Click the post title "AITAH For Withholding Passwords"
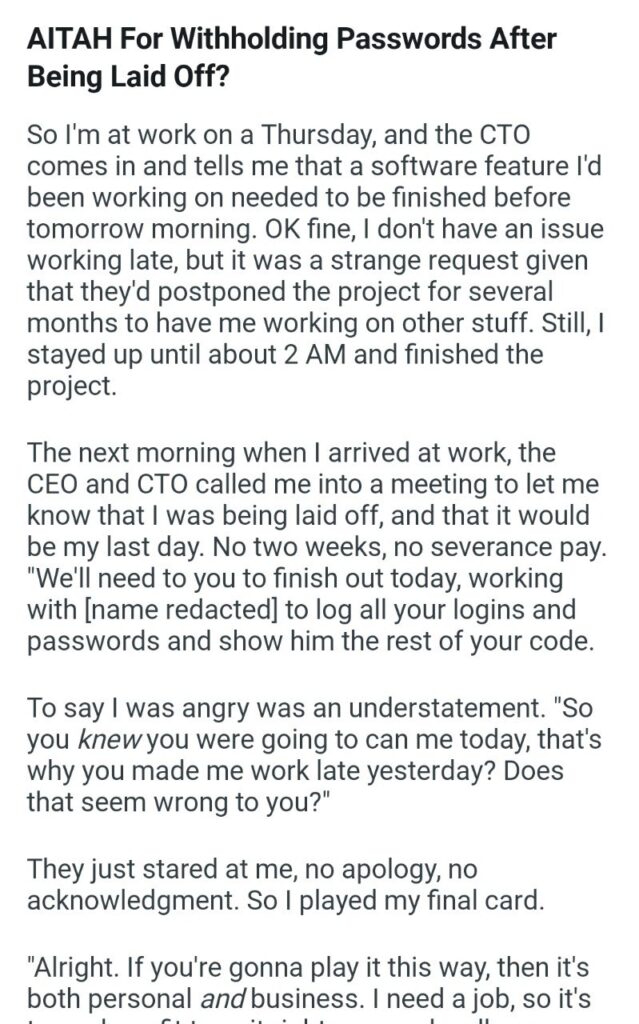Screen dimensions: 639x1024 (x=291, y=41)
